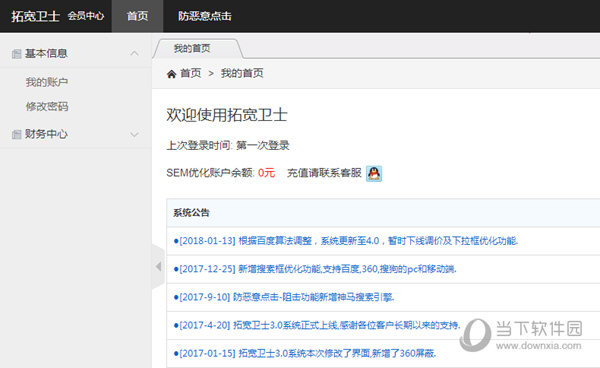Click the 充值请联系客服 text

324,173
